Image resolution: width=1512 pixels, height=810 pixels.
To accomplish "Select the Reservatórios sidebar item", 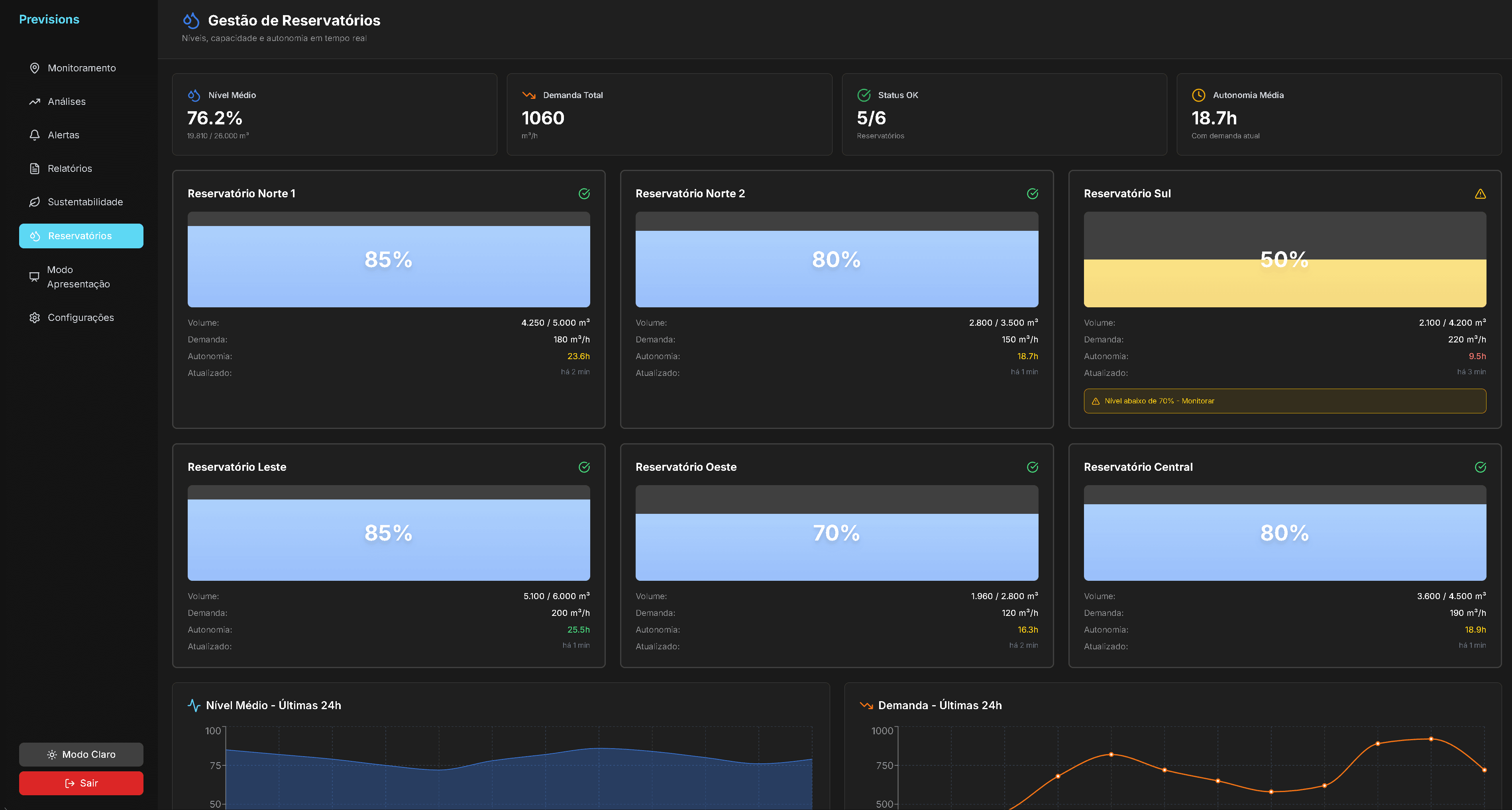I will coord(81,236).
